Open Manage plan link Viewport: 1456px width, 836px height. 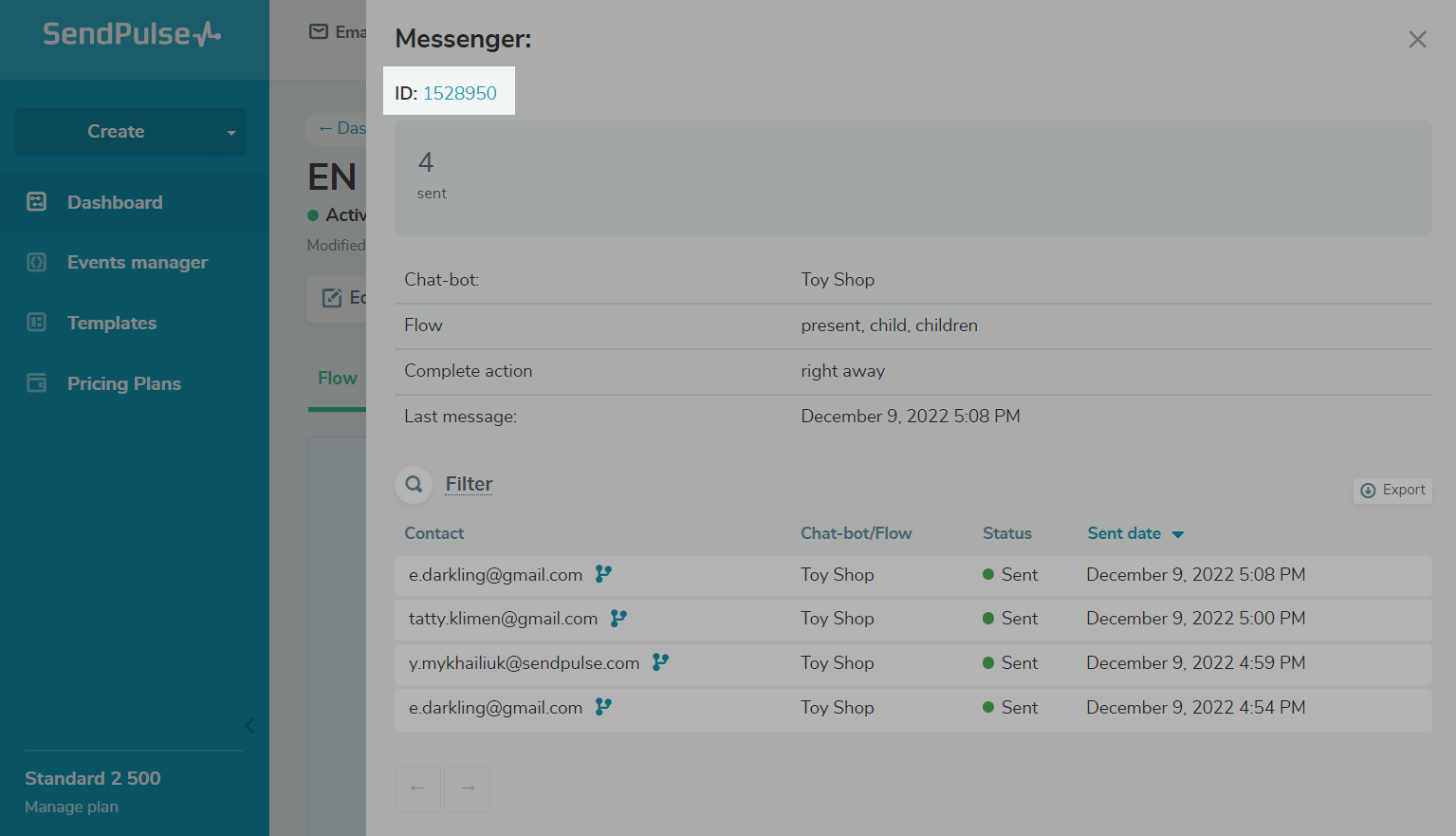pyautogui.click(x=71, y=807)
